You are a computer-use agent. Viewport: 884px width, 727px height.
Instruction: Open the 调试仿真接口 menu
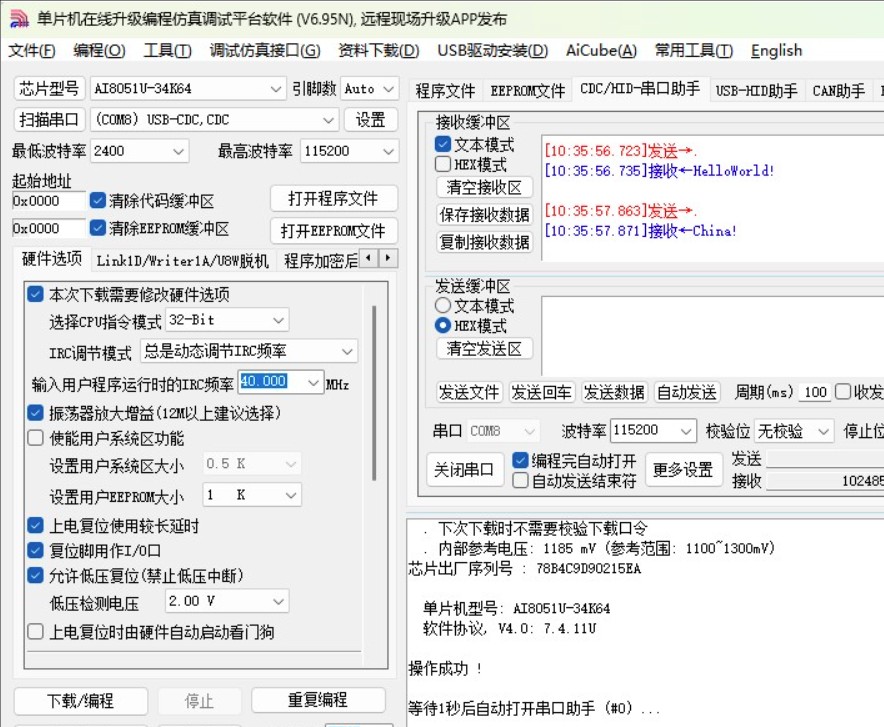(x=264, y=51)
